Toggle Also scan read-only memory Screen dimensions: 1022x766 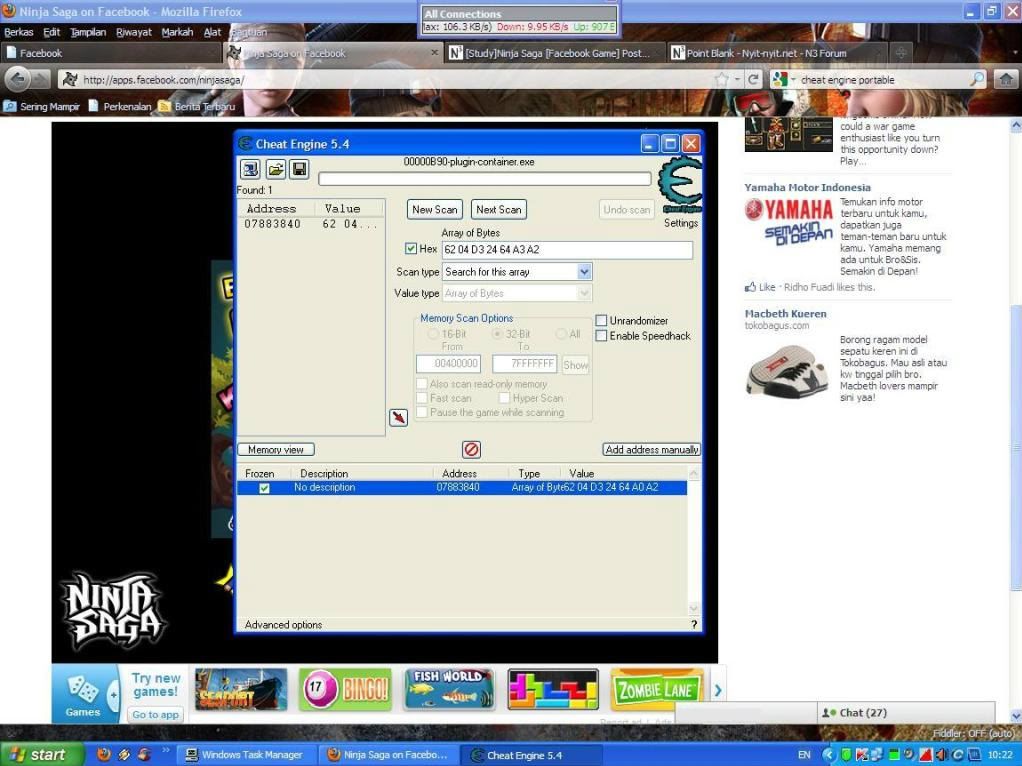pyautogui.click(x=422, y=384)
